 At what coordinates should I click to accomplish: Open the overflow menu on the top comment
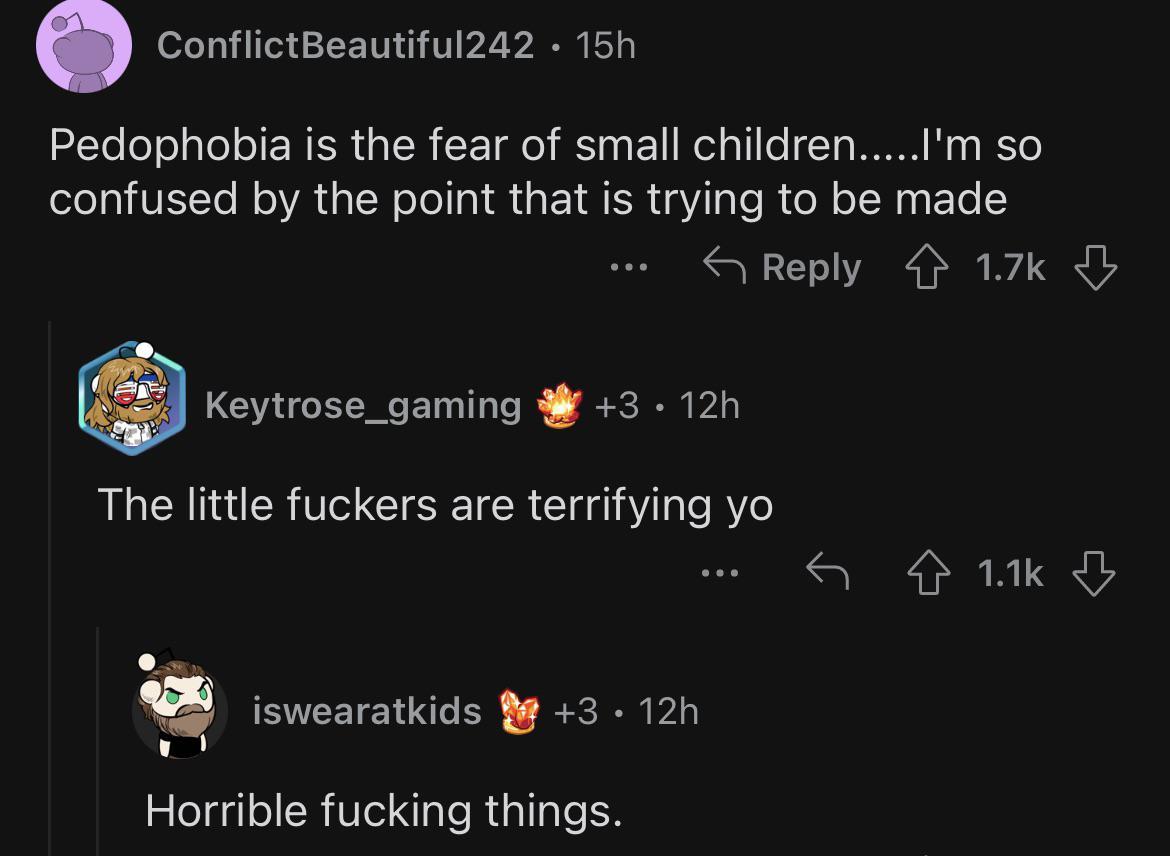point(628,266)
